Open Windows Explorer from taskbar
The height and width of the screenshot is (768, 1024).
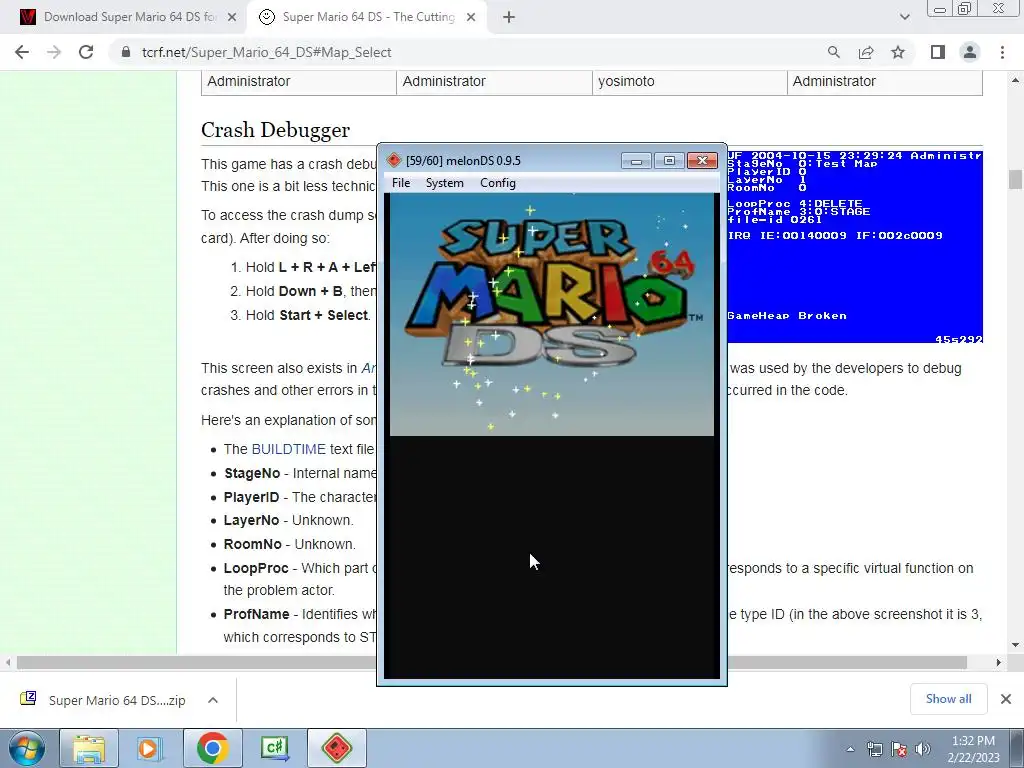click(x=89, y=748)
